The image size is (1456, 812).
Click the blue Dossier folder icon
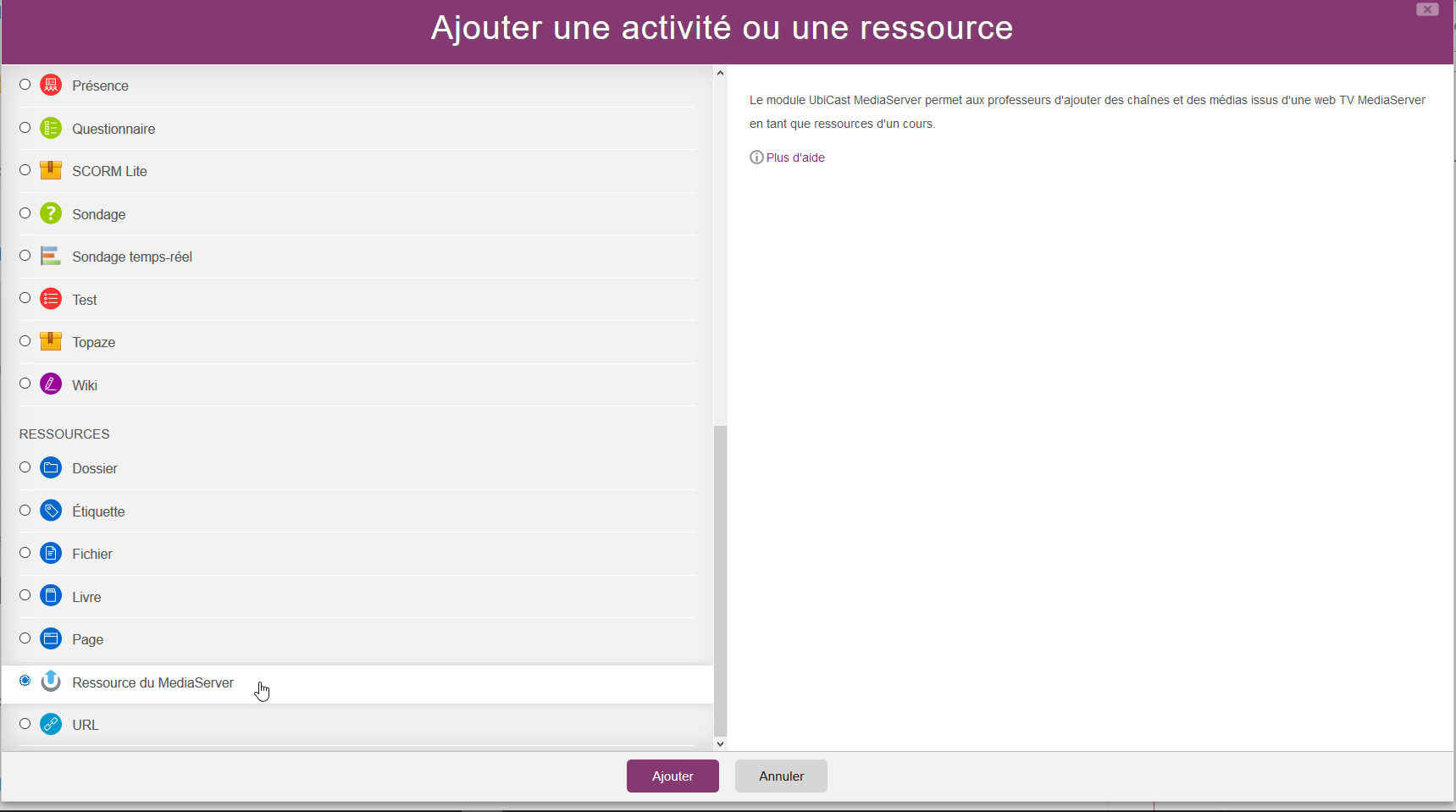point(51,468)
